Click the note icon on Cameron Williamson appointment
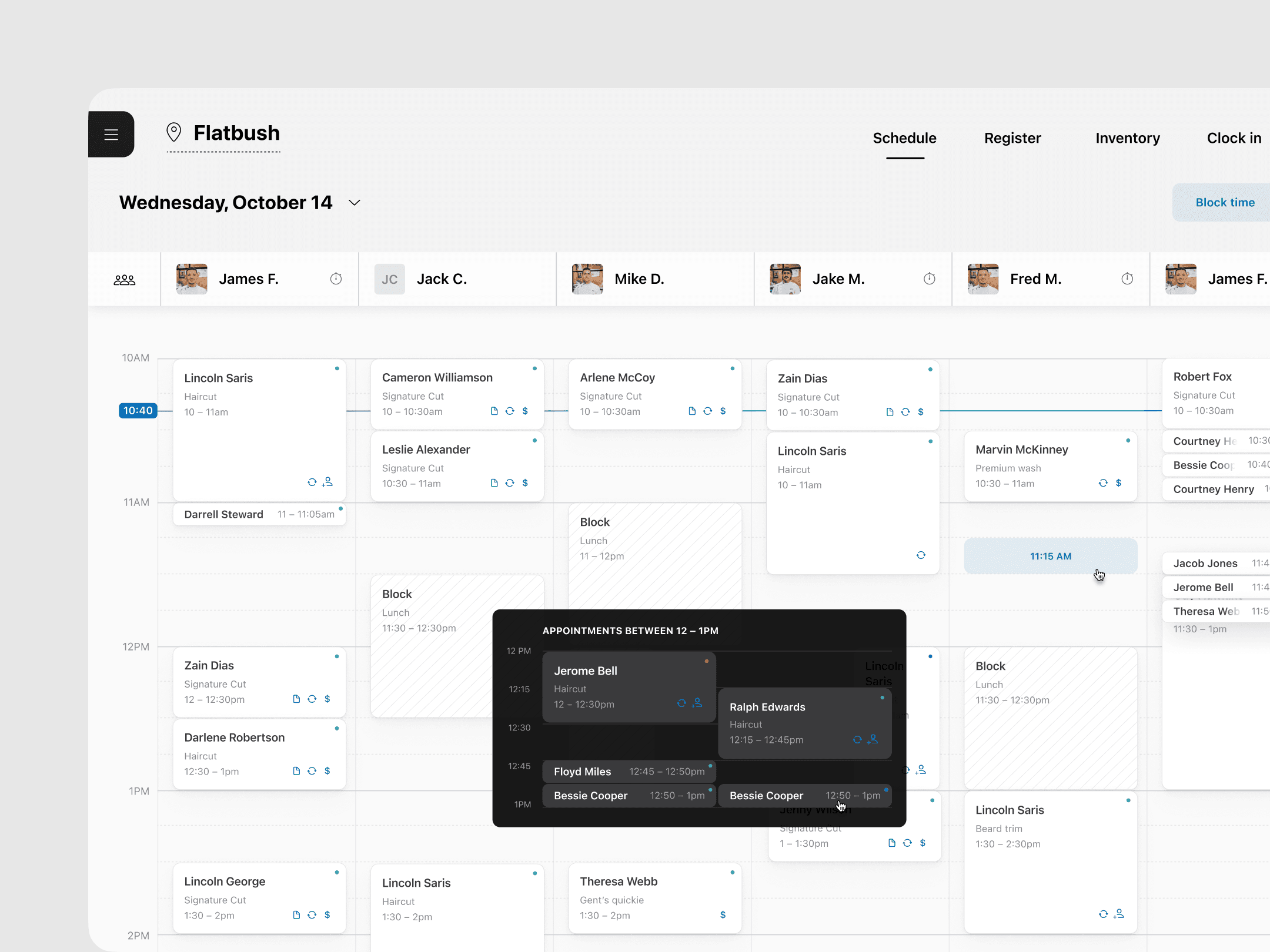 coord(494,411)
